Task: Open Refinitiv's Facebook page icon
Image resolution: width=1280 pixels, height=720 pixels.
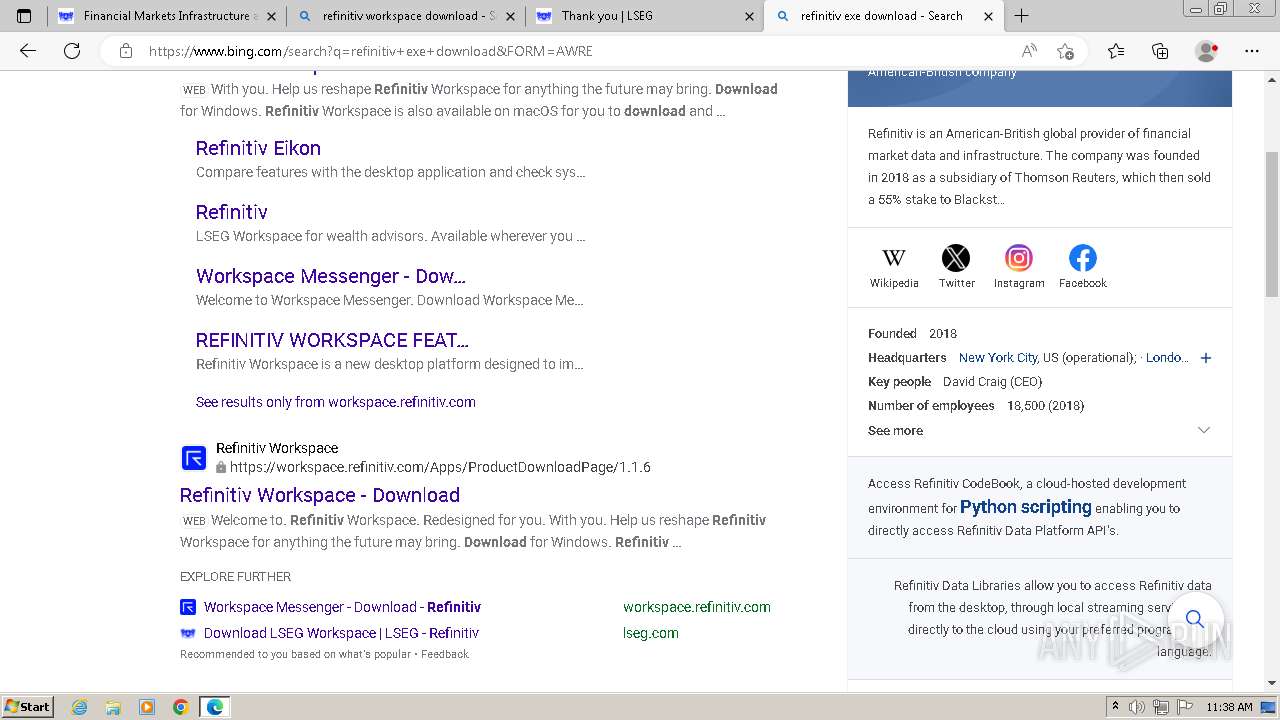Action: point(1083,258)
